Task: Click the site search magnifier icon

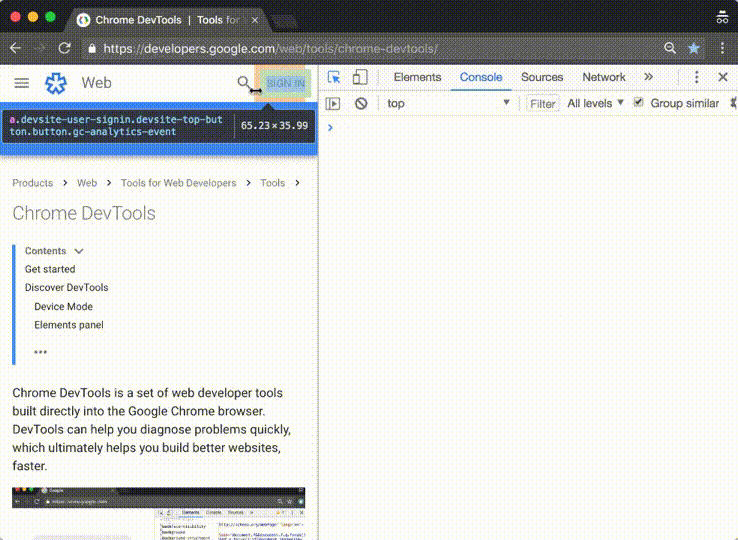Action: coord(243,83)
